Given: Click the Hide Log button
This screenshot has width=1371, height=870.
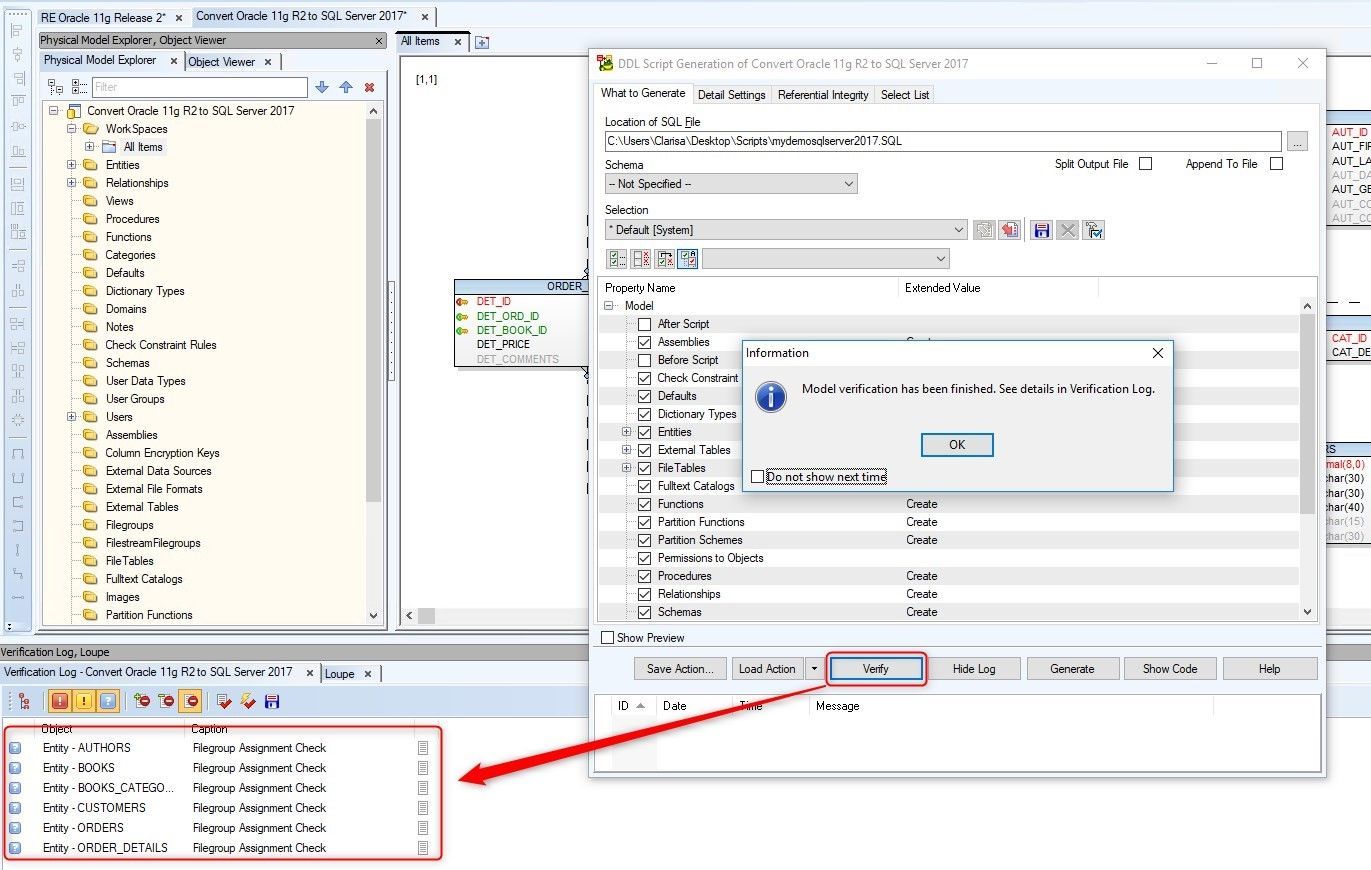Looking at the screenshot, I should tap(974, 669).
